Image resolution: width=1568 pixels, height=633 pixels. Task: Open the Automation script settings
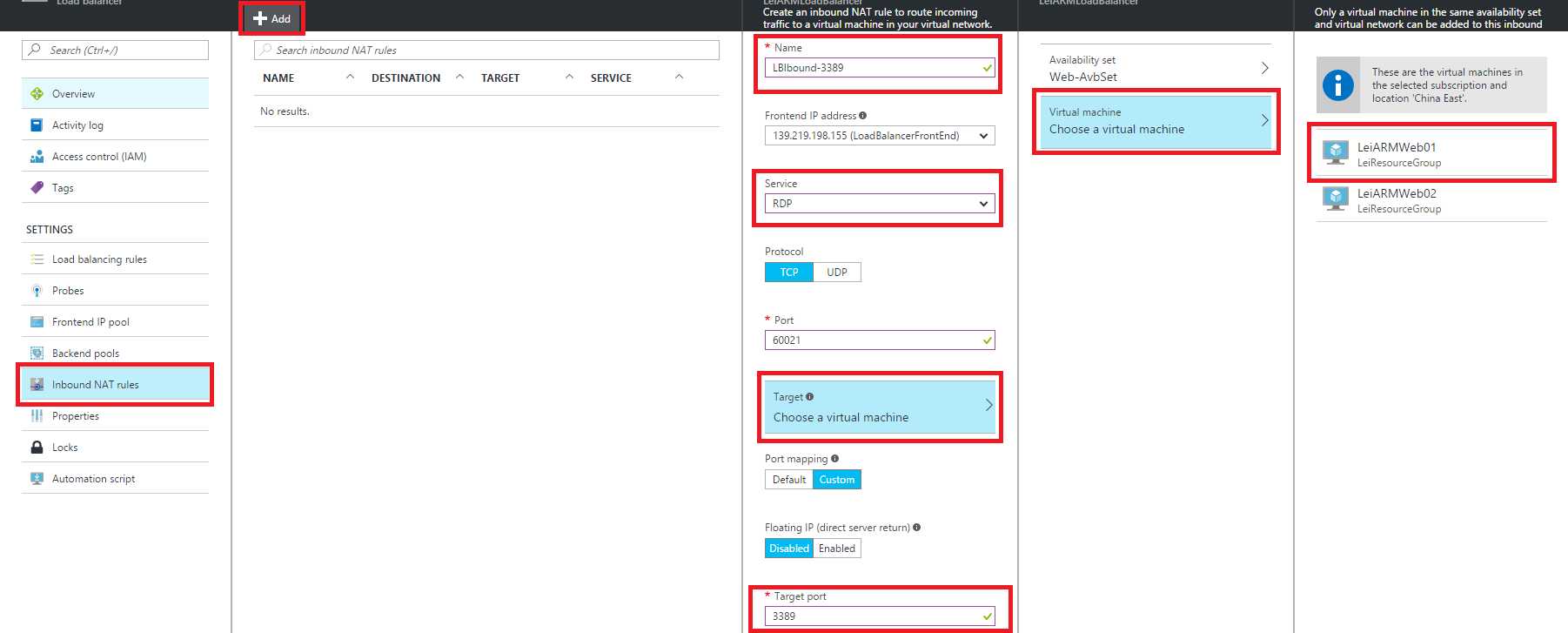(115, 478)
